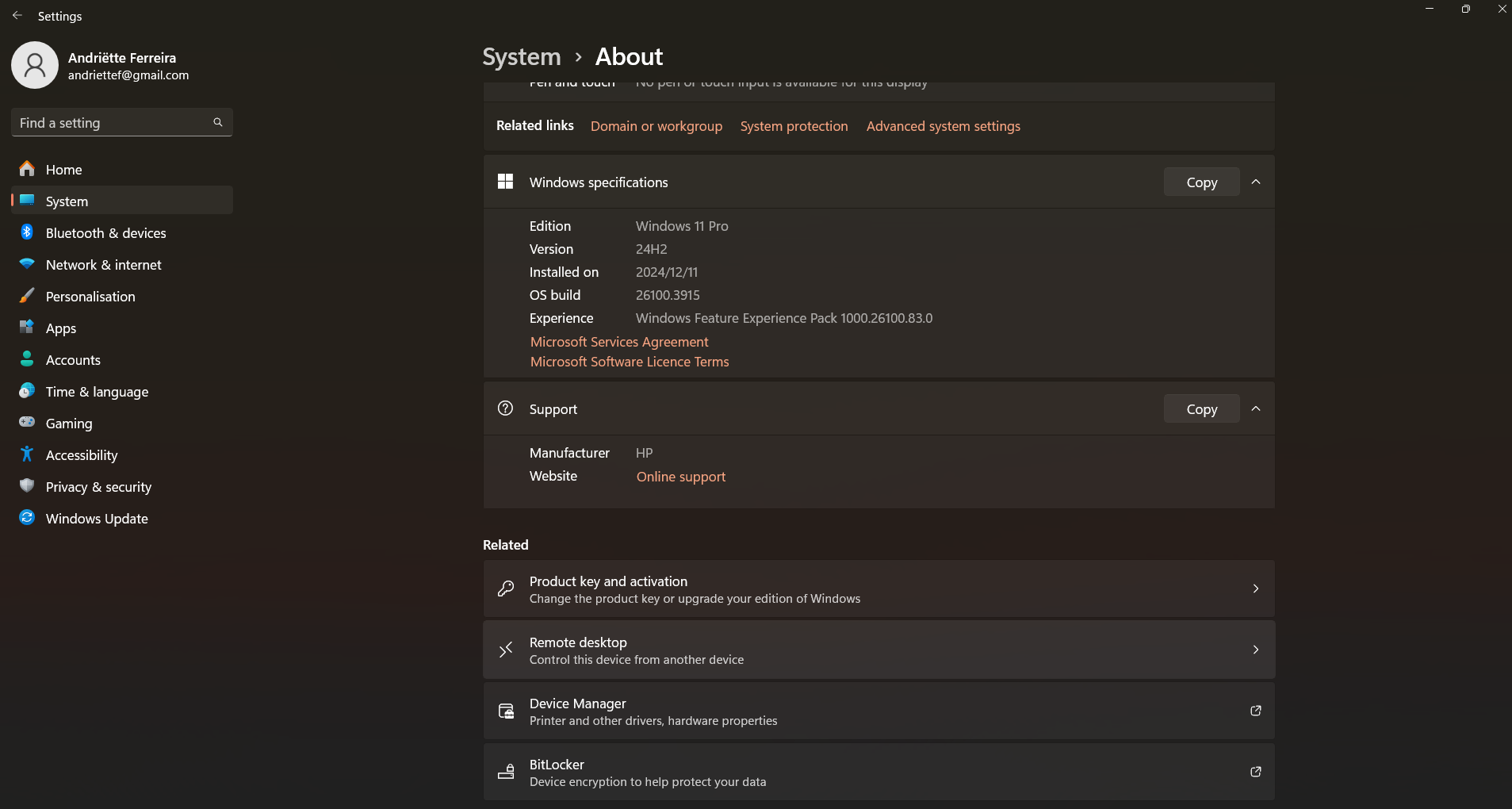
Task: Click the Privacy & security shield icon
Action: [x=27, y=486]
